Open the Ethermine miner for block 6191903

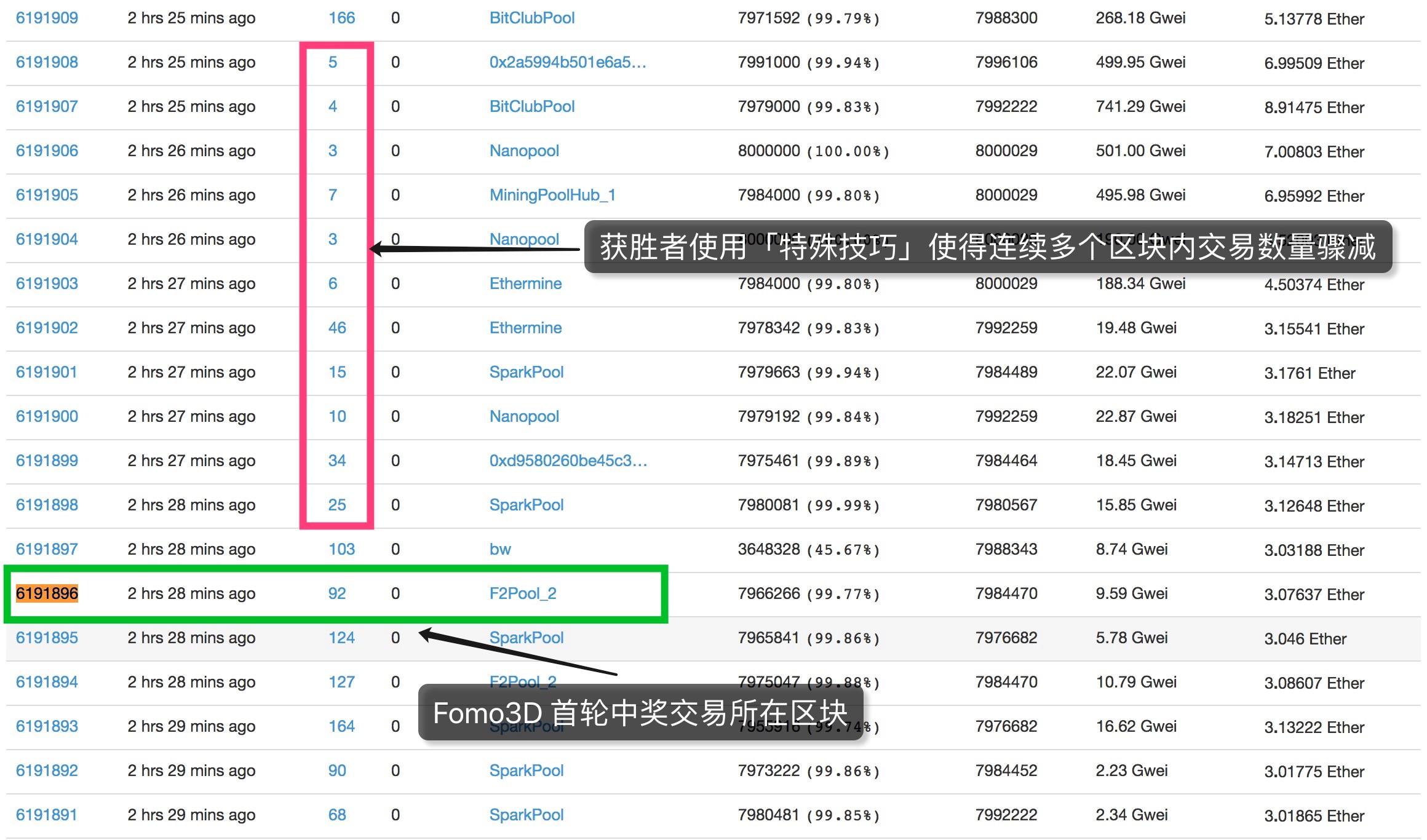click(525, 283)
